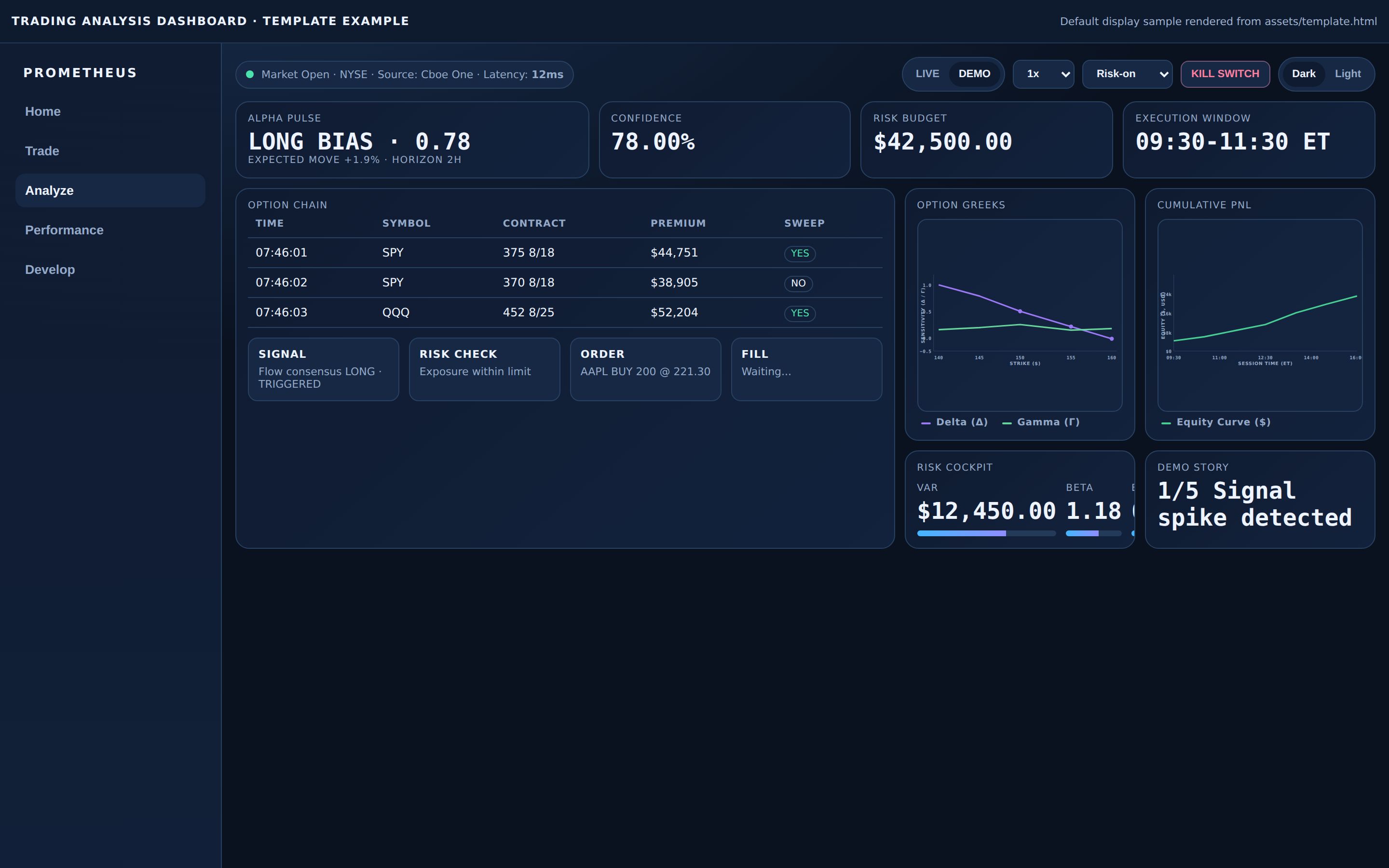Click the Demo Story 1/5 Signal text
The width and height of the screenshot is (1389, 868).
tap(1255, 504)
